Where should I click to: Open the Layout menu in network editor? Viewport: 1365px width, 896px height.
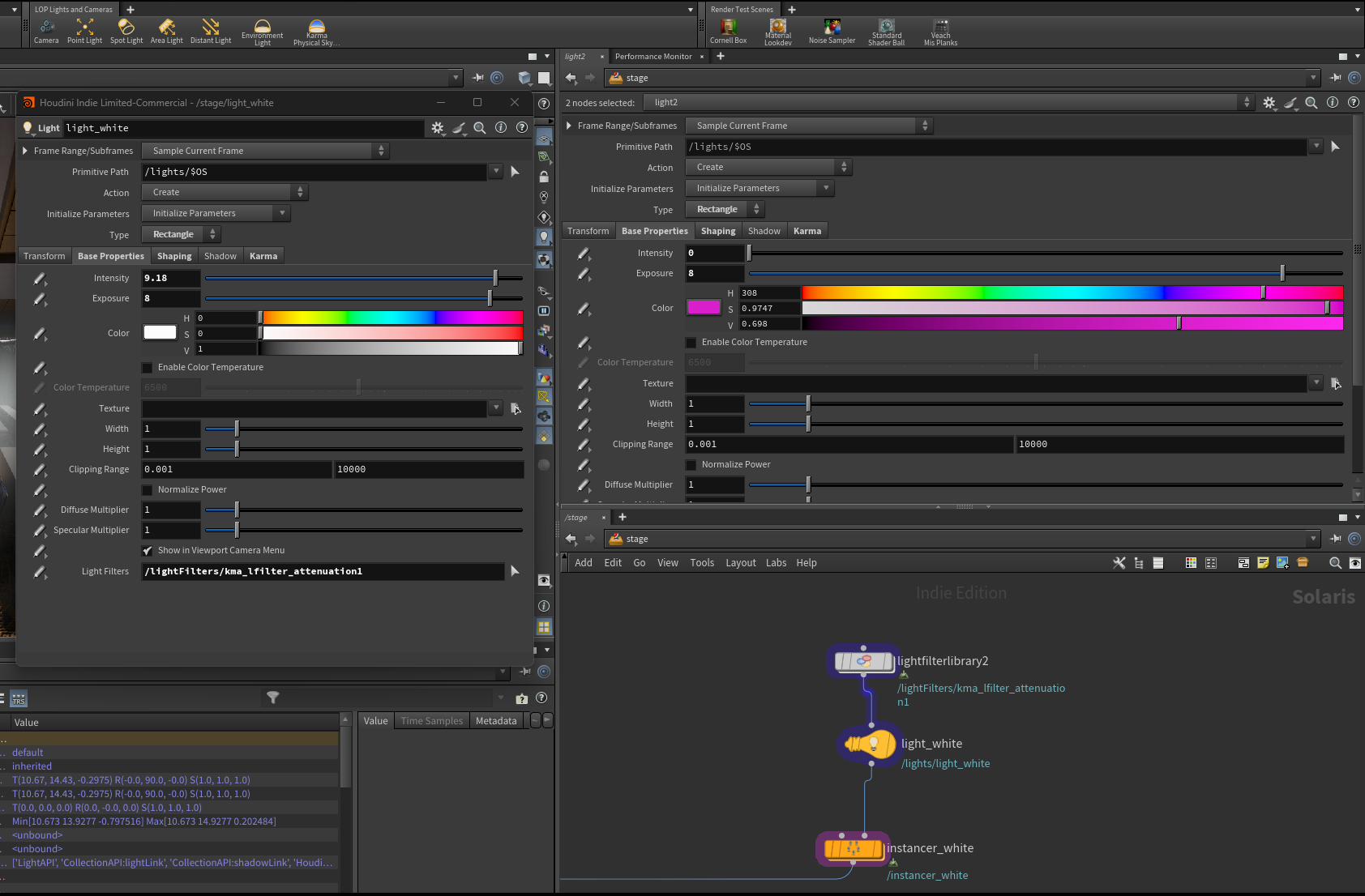point(740,563)
